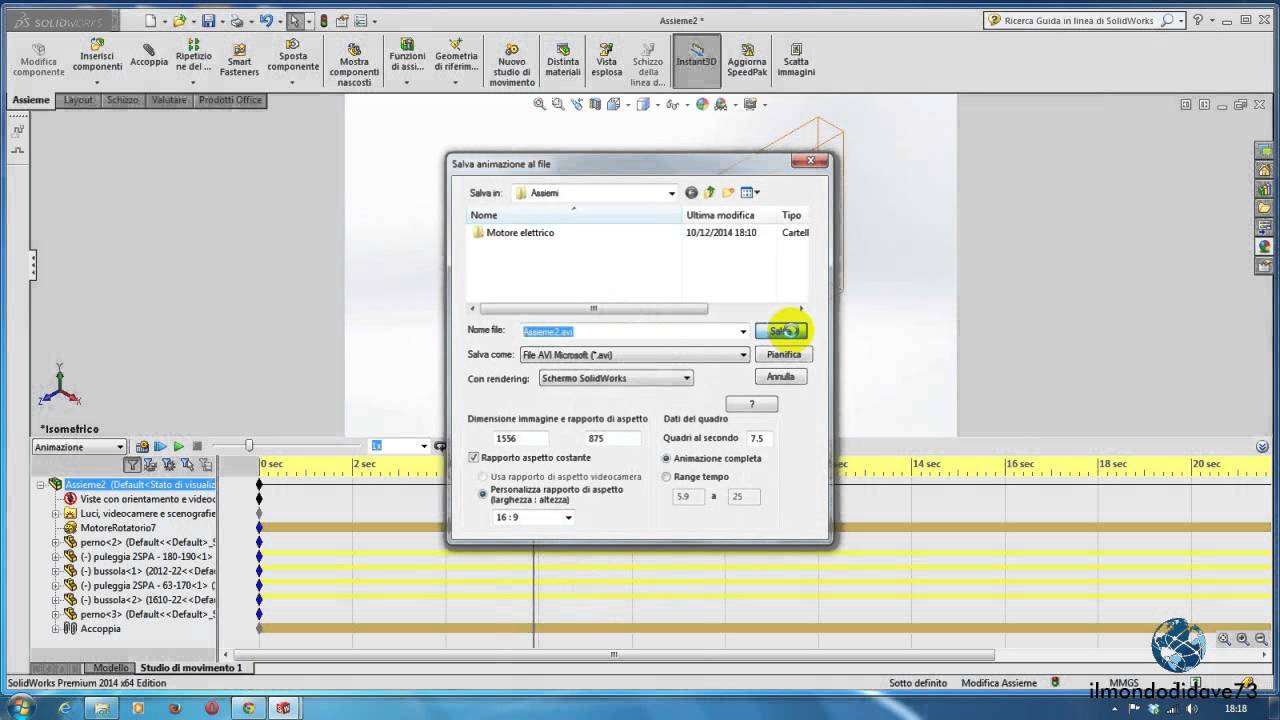Open the Motore elettrico folder entry
1280x720 pixels.
pos(512,233)
